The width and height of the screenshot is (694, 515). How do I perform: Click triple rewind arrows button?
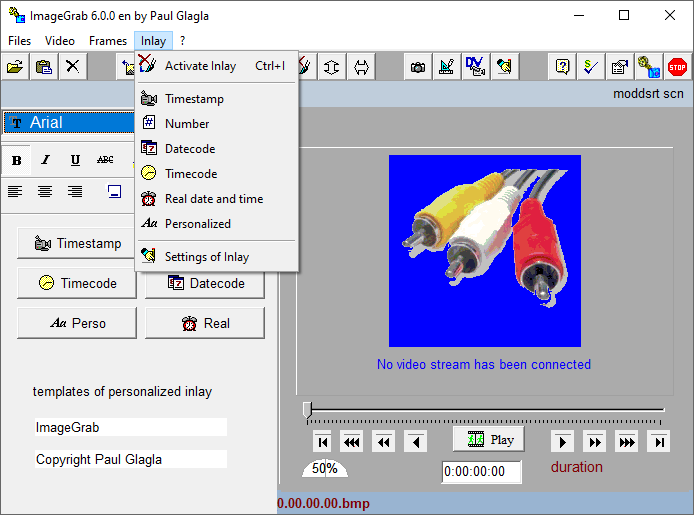[351, 442]
